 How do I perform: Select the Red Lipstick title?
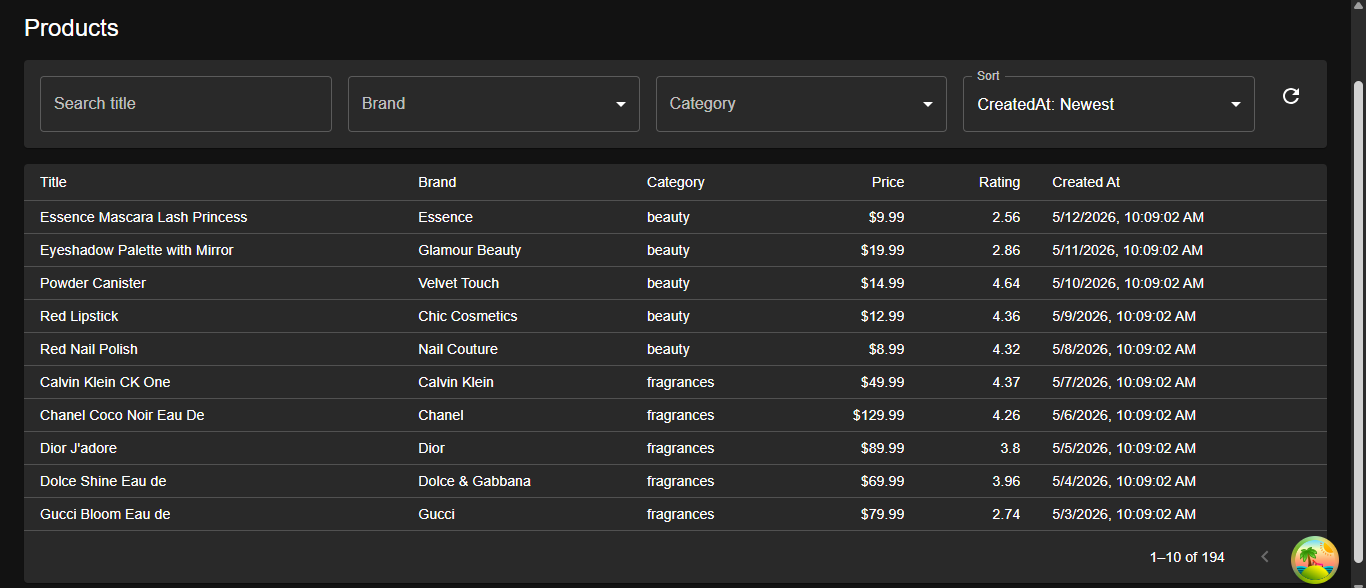79,316
